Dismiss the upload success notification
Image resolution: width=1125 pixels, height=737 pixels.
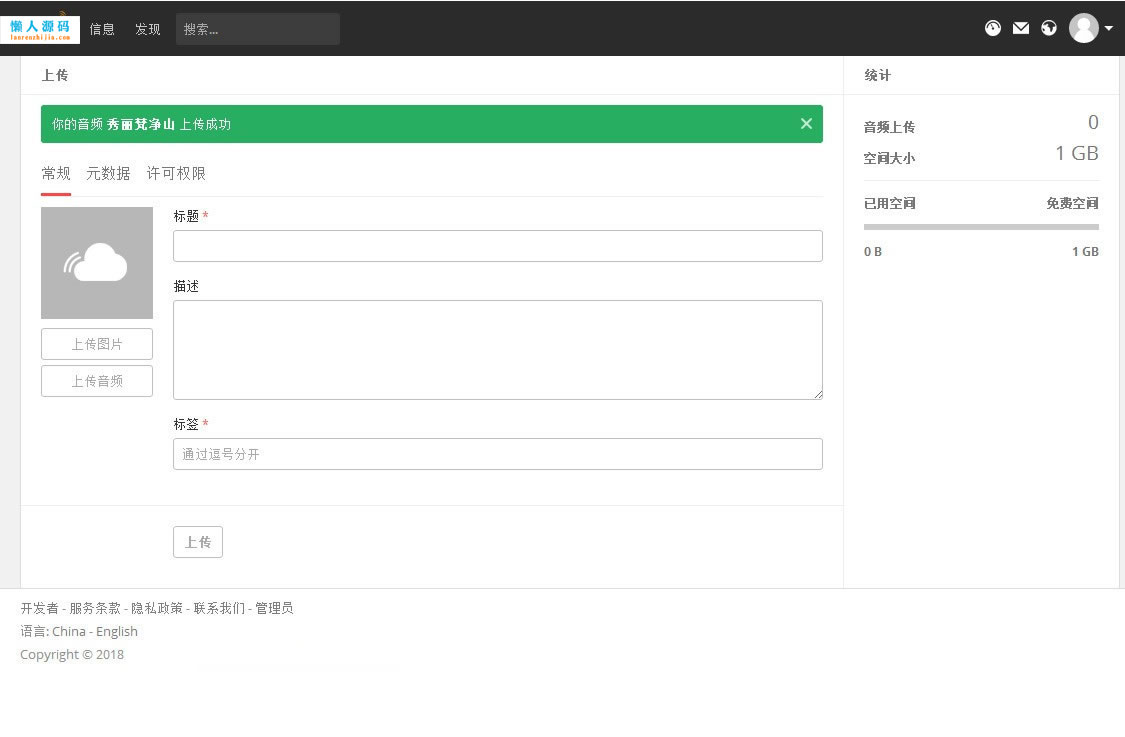pos(806,123)
